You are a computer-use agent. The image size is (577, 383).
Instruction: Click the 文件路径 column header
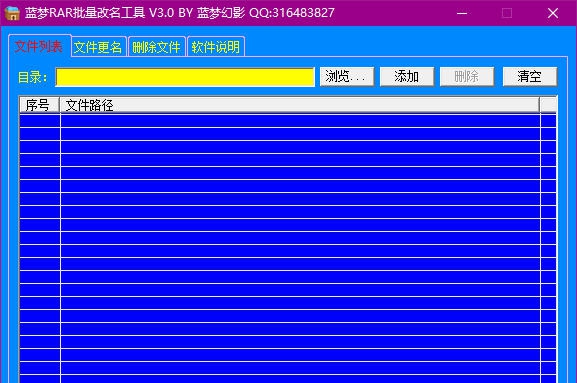click(300, 105)
